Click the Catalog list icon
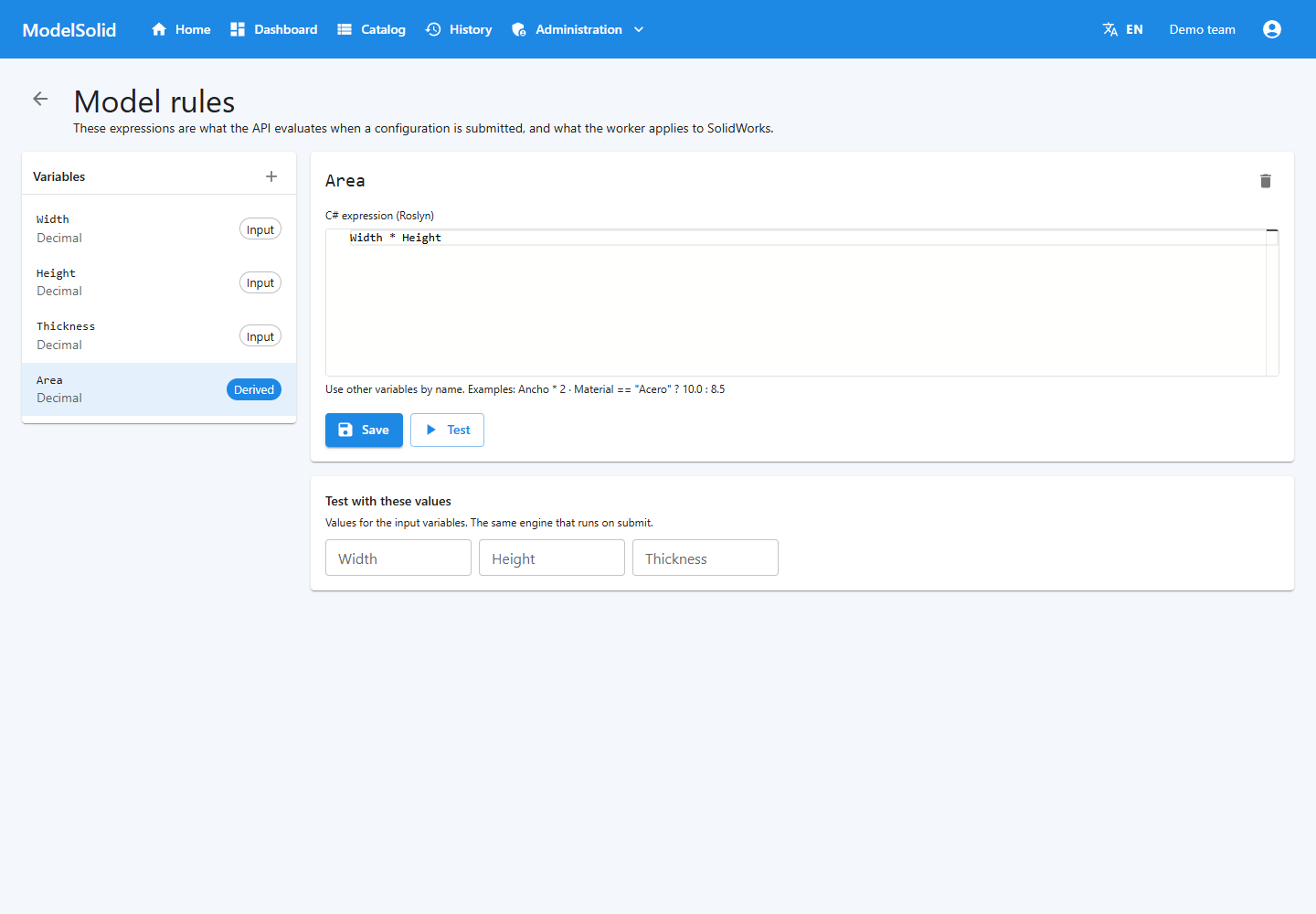The height and width of the screenshot is (914, 1316). pyautogui.click(x=345, y=29)
